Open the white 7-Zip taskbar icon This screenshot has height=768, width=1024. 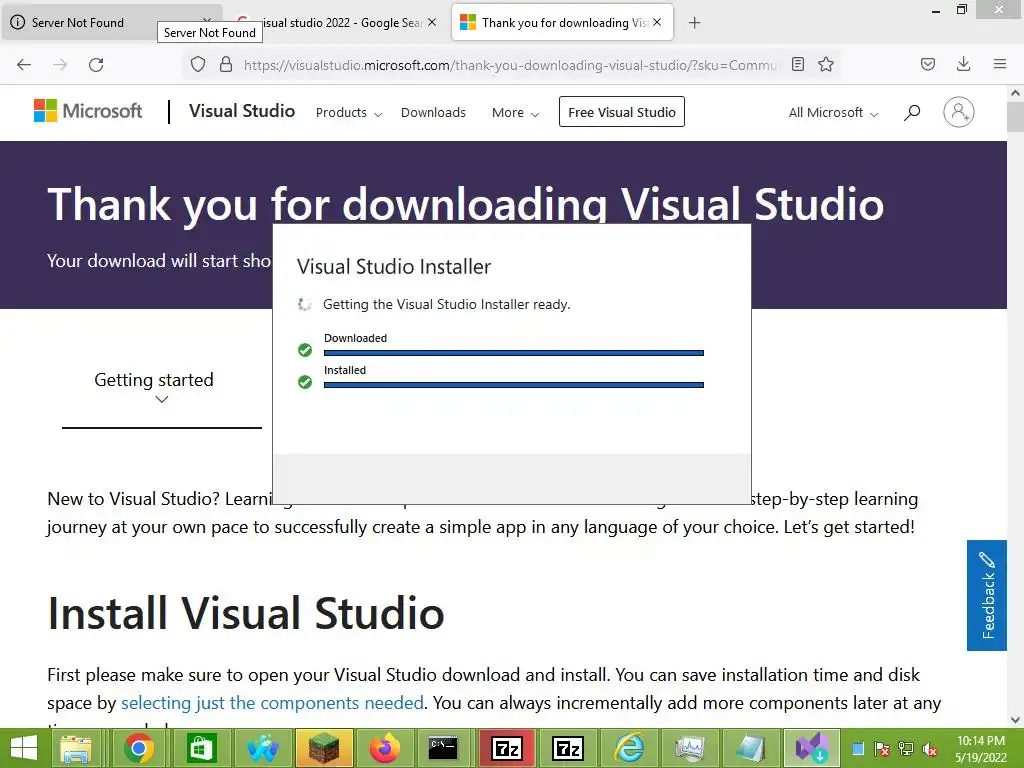tap(568, 748)
